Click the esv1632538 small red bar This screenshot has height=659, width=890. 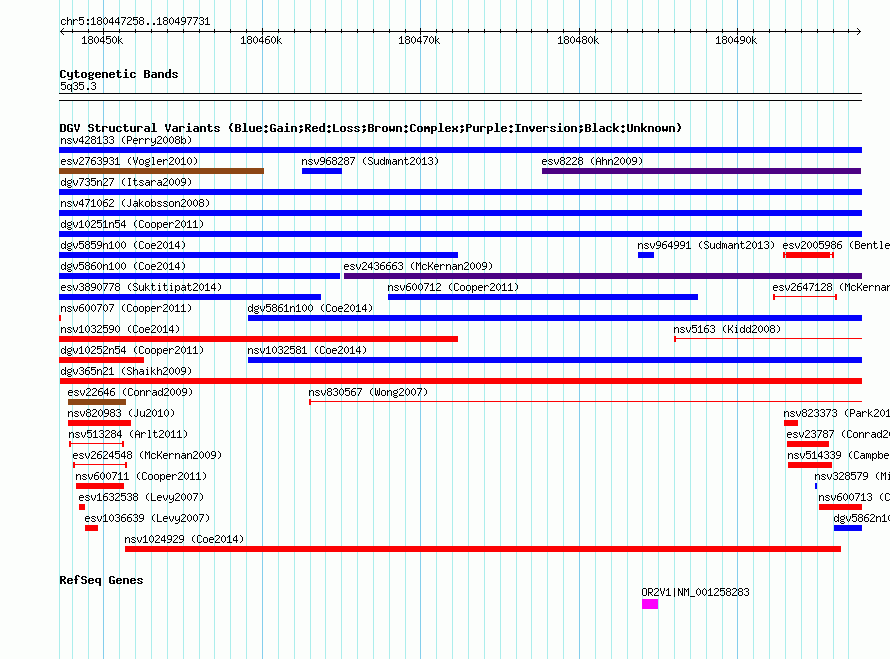[x=82, y=507]
